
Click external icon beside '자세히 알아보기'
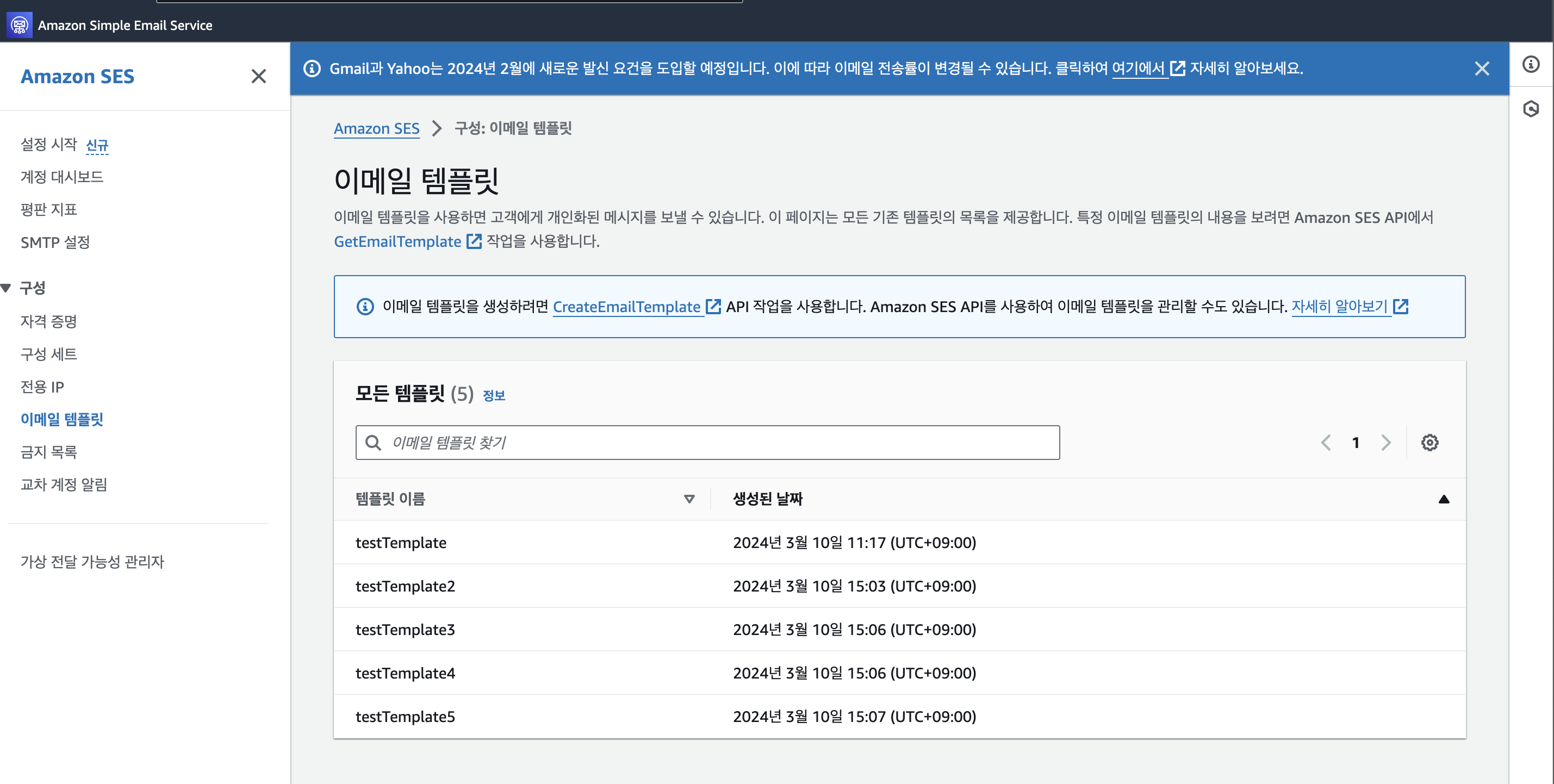(1400, 306)
